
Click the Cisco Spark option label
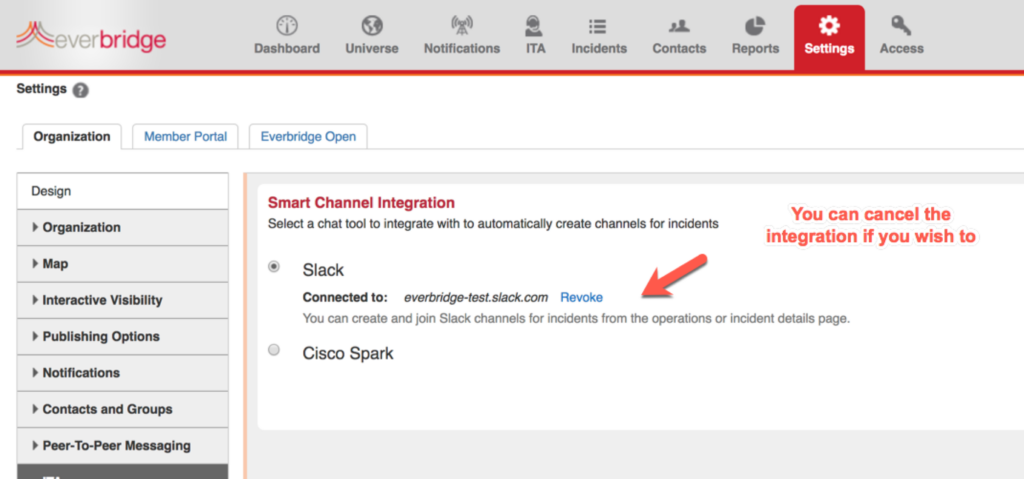click(348, 354)
